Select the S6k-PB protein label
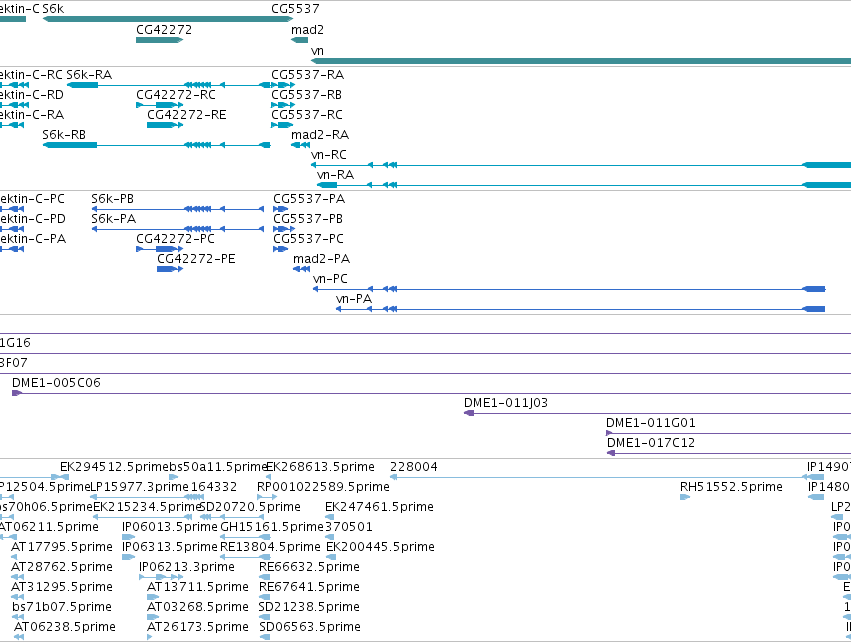 tap(112, 199)
